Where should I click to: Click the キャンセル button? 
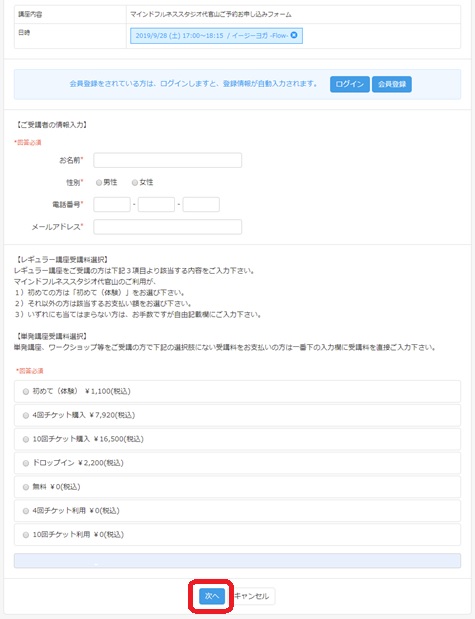click(252, 596)
